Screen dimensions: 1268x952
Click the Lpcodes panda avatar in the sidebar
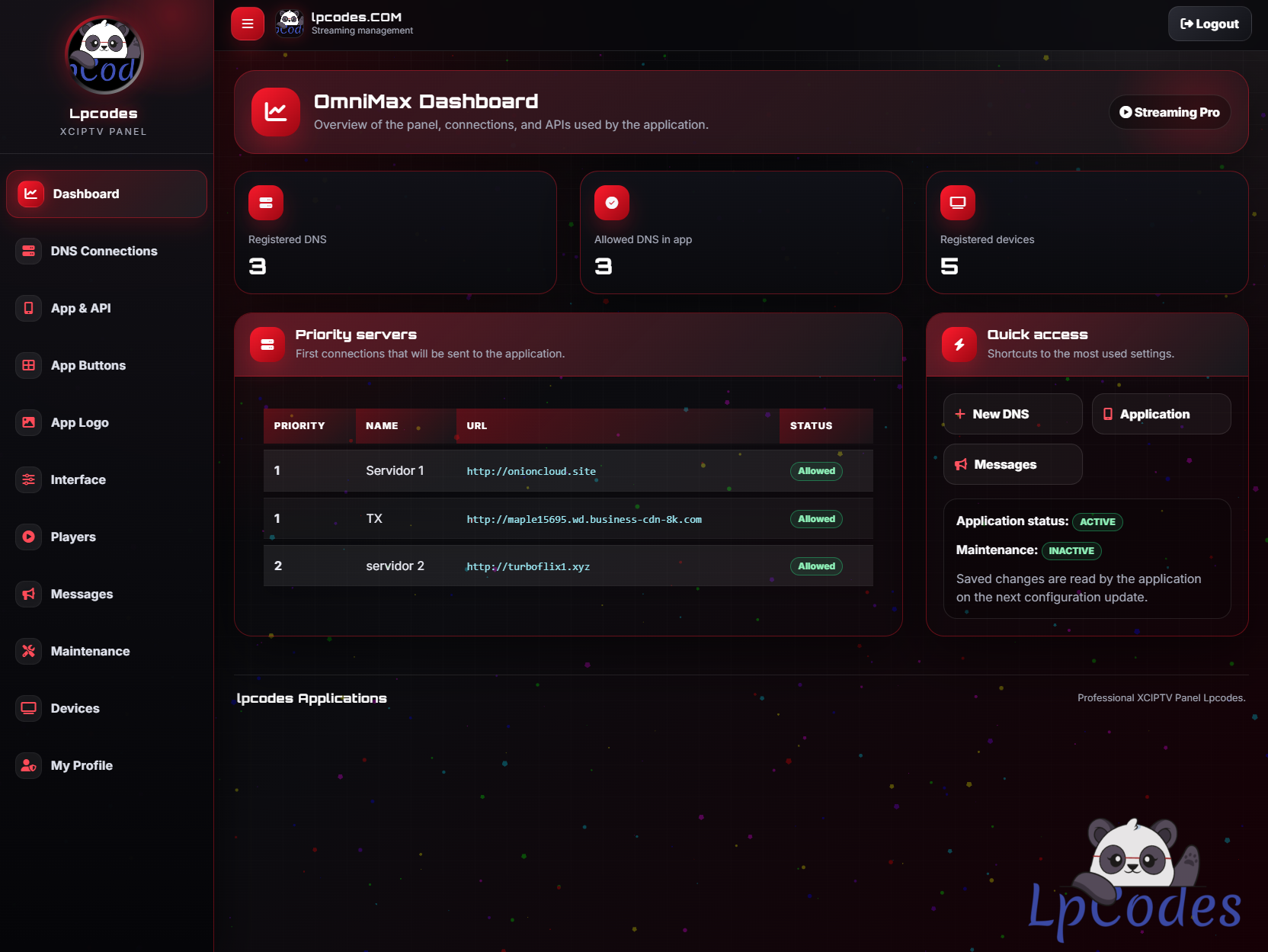[104, 56]
